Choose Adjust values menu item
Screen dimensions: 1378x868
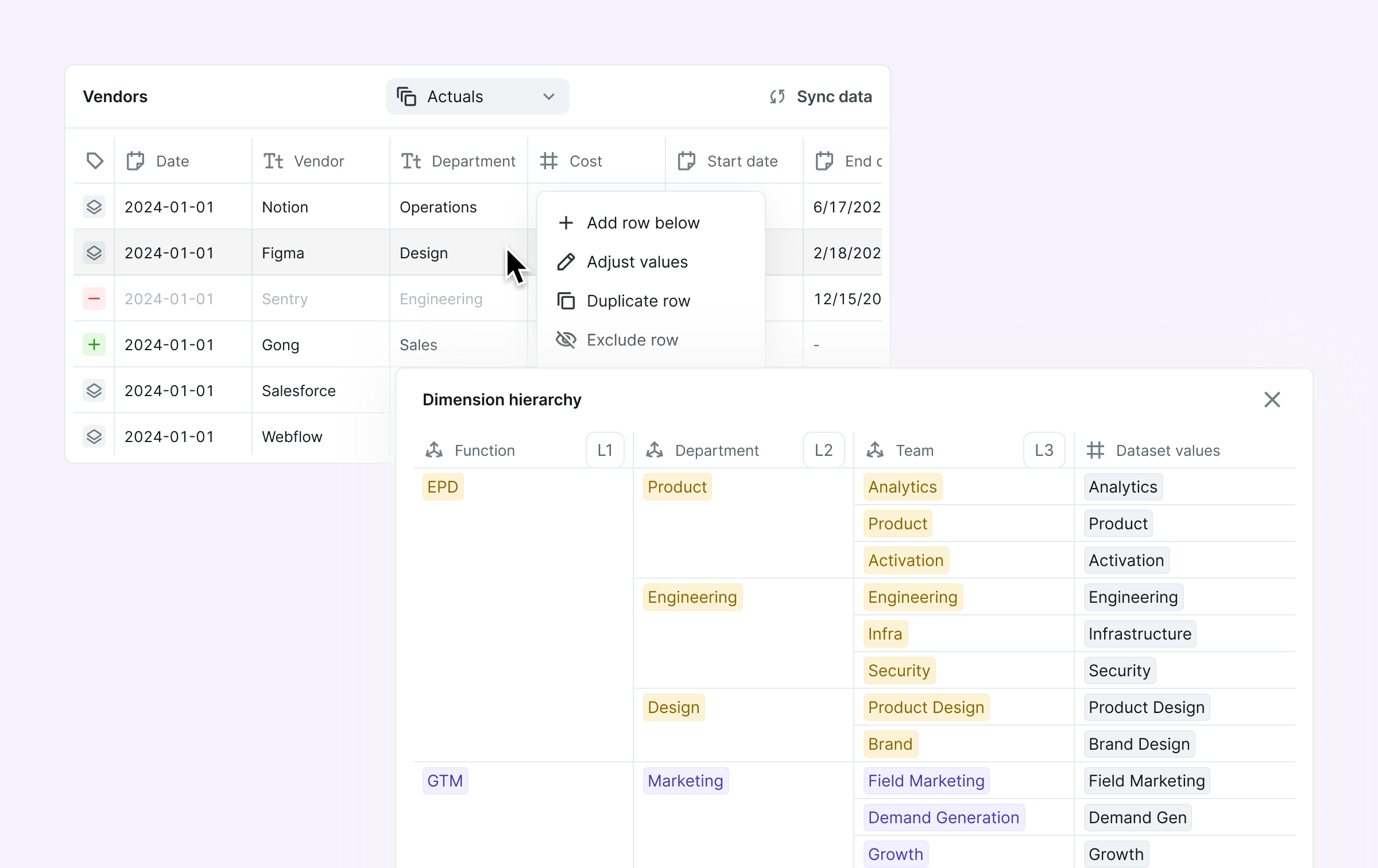[637, 262]
